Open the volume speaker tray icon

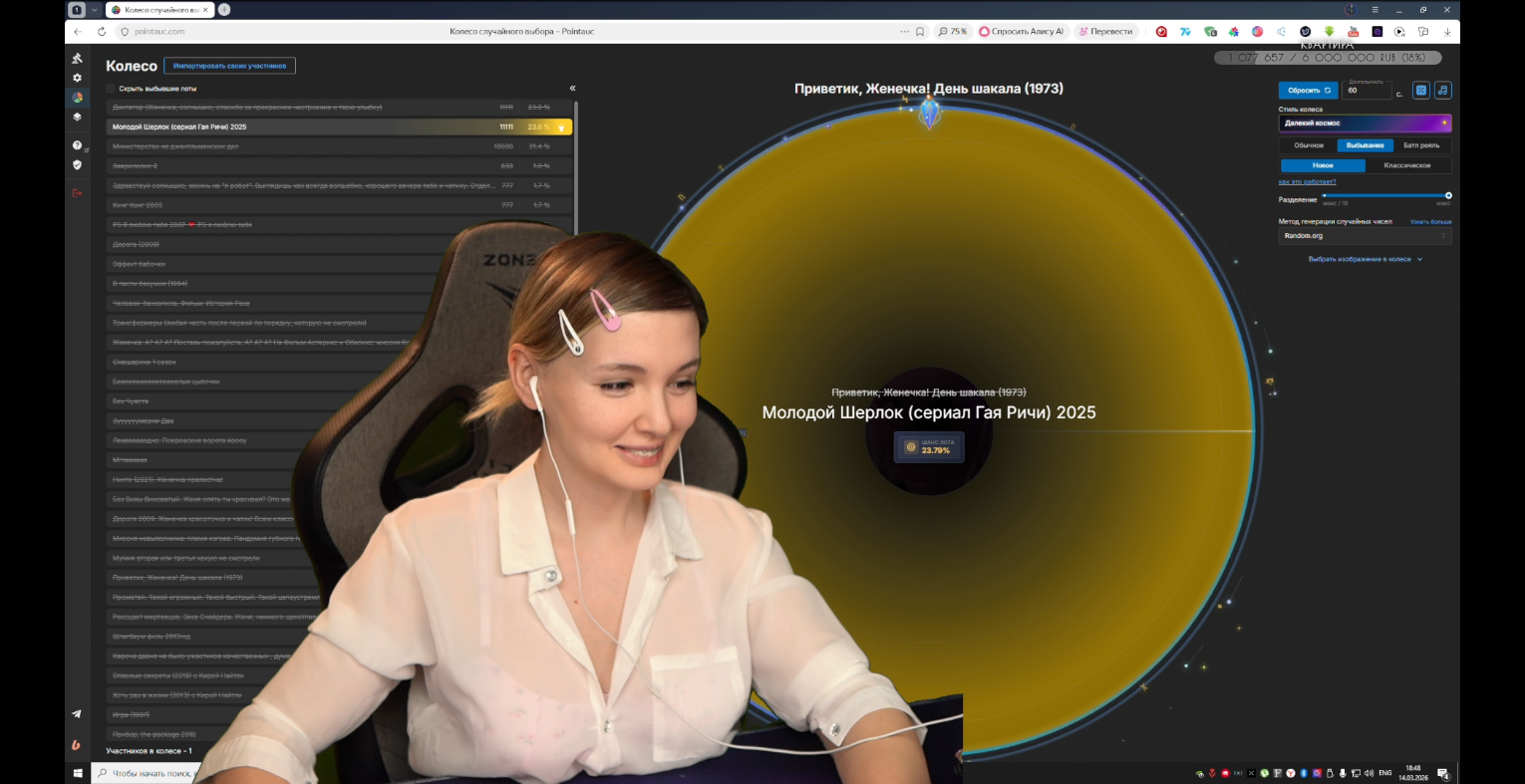[1369, 773]
